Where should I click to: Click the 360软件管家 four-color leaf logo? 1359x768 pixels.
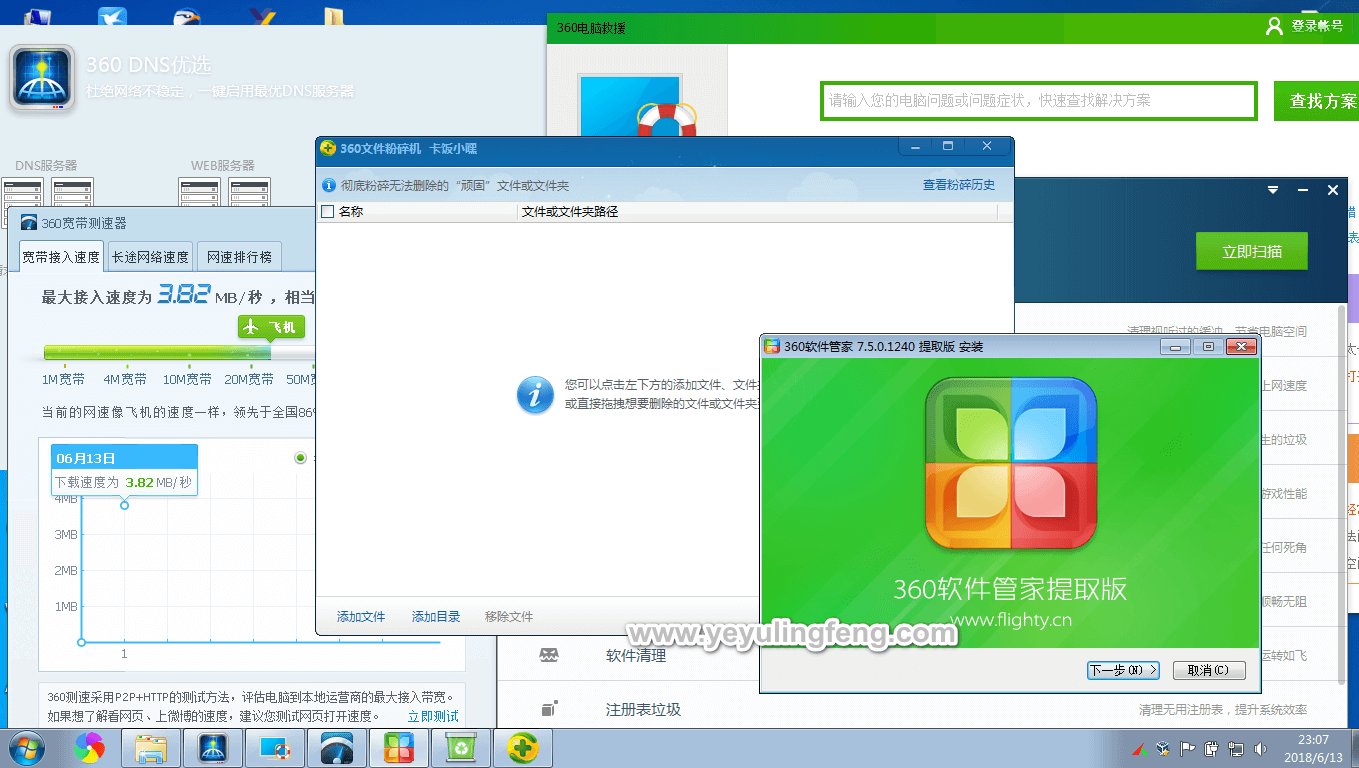1011,463
